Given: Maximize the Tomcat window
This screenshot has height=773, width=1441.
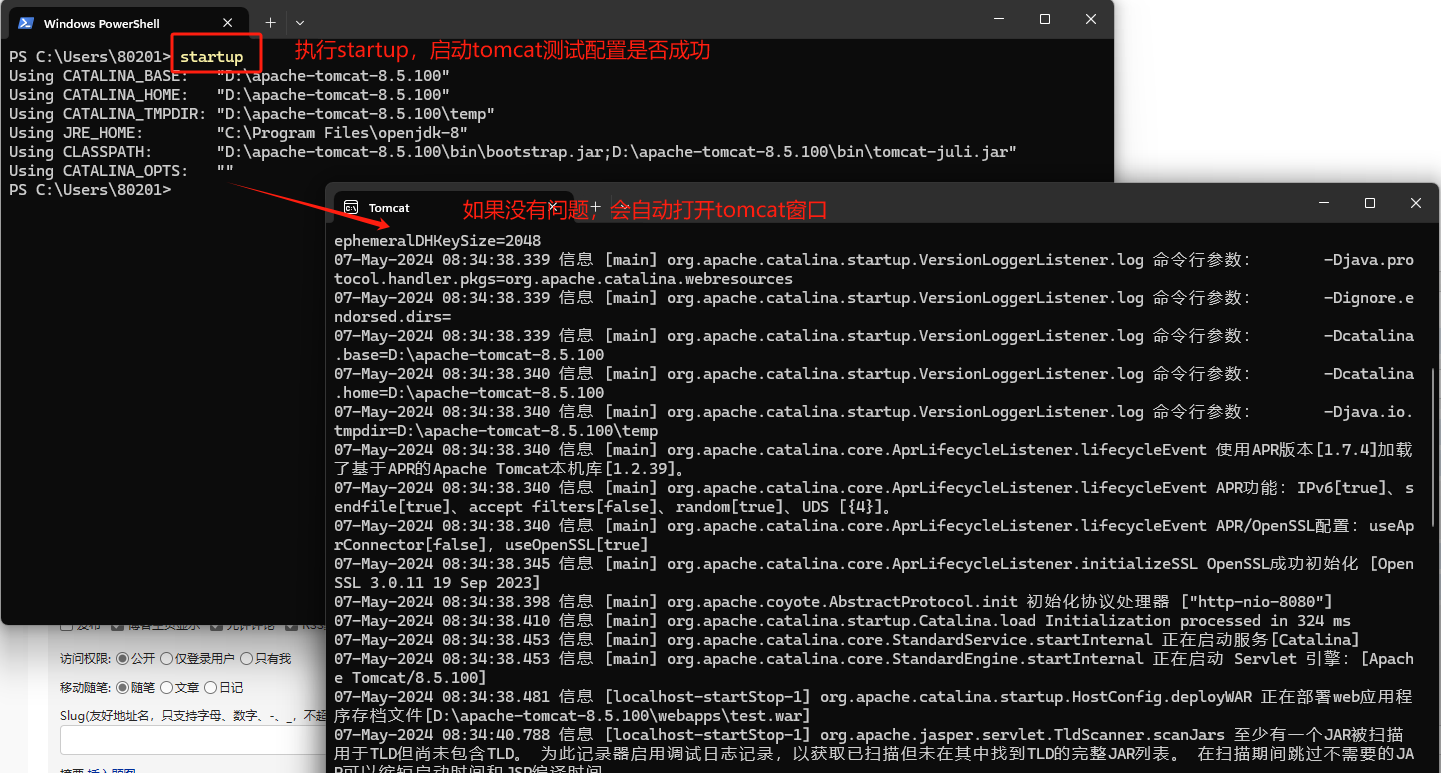Looking at the screenshot, I should coord(1370,203).
